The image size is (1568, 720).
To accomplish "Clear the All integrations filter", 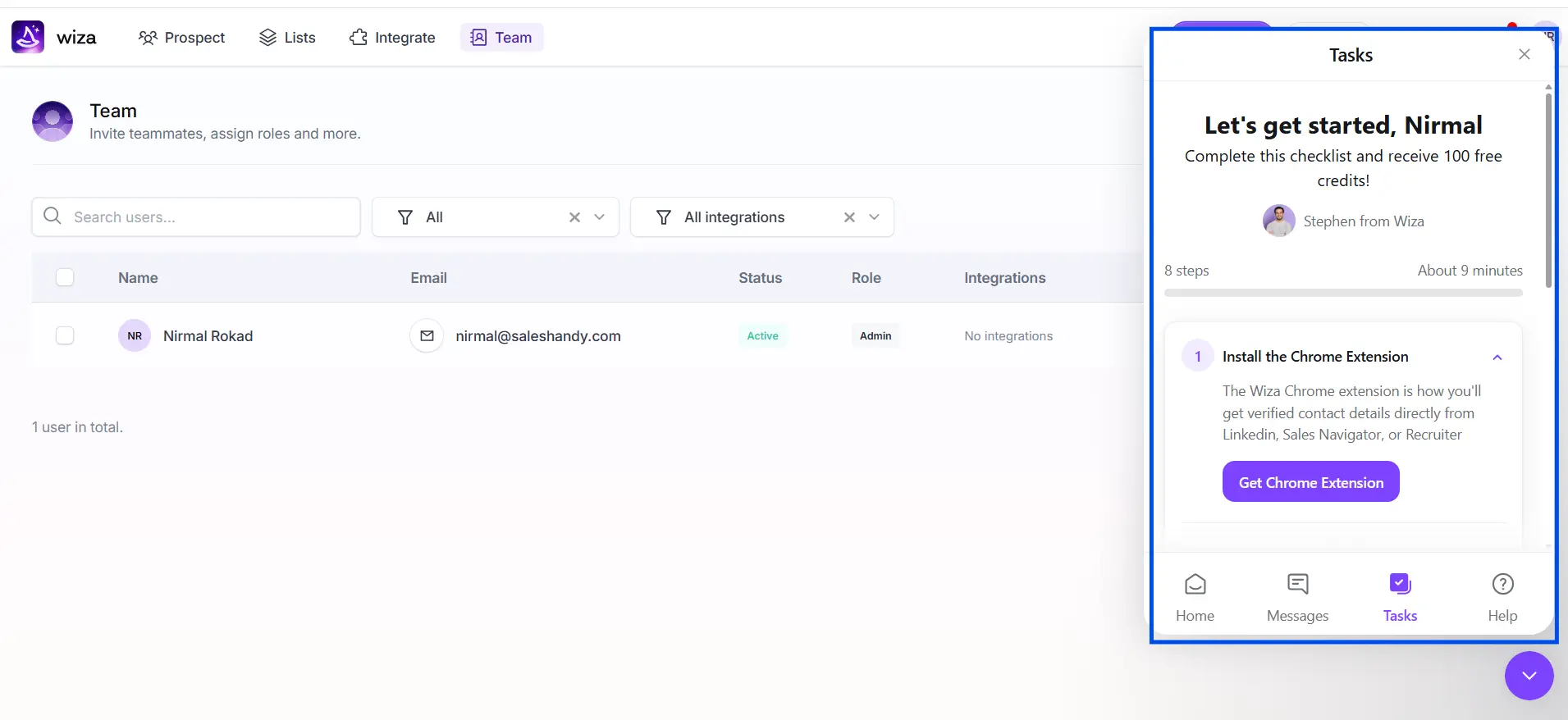I will pyautogui.click(x=849, y=217).
